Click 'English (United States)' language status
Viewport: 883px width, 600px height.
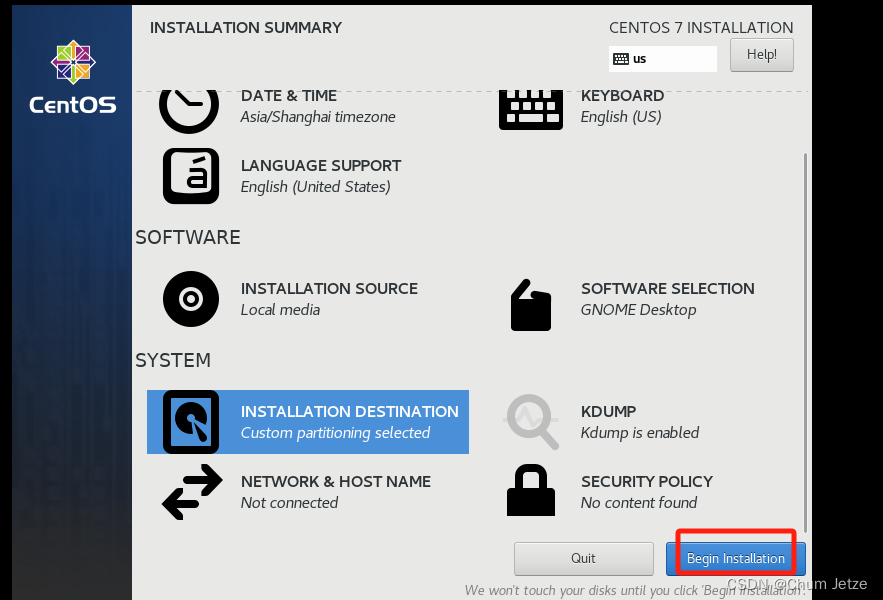(315, 186)
